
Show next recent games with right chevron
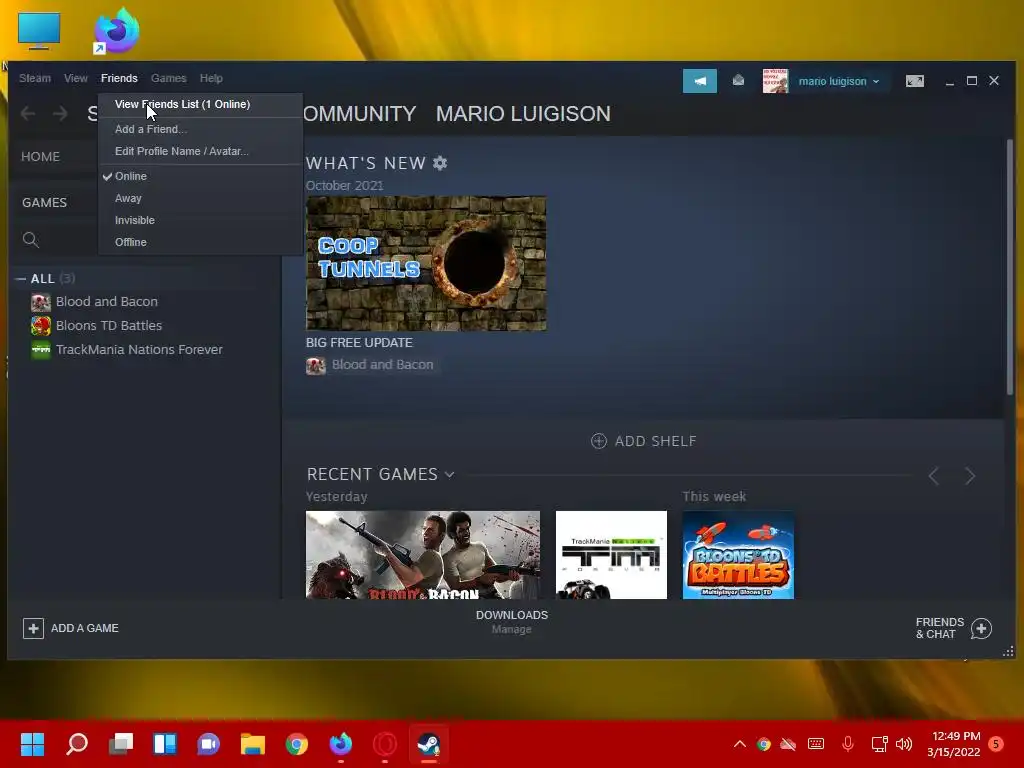tap(970, 476)
